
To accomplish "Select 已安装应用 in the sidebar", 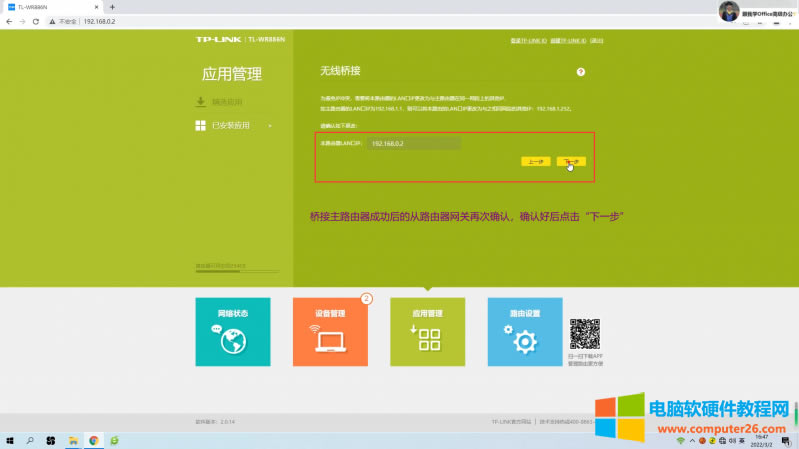I will pos(229,126).
